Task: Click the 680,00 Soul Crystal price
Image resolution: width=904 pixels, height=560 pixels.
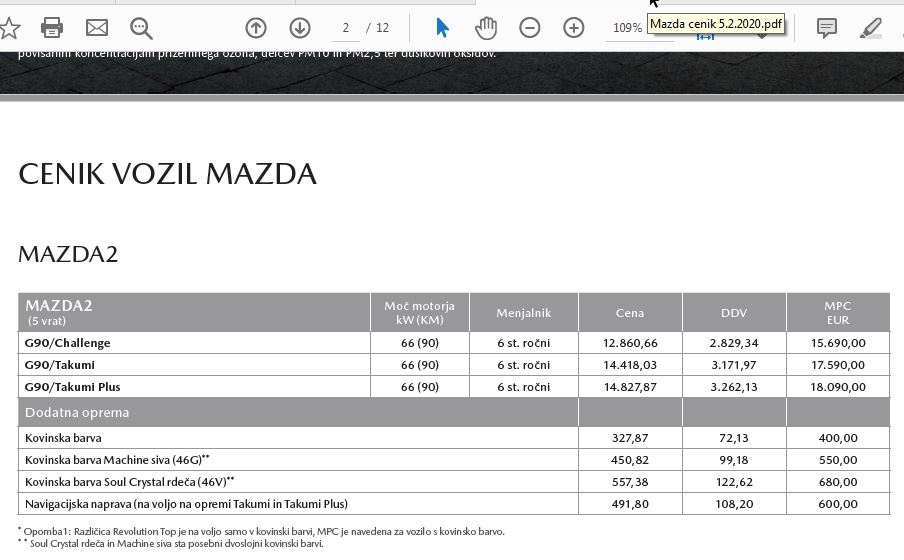Action: tap(838, 482)
